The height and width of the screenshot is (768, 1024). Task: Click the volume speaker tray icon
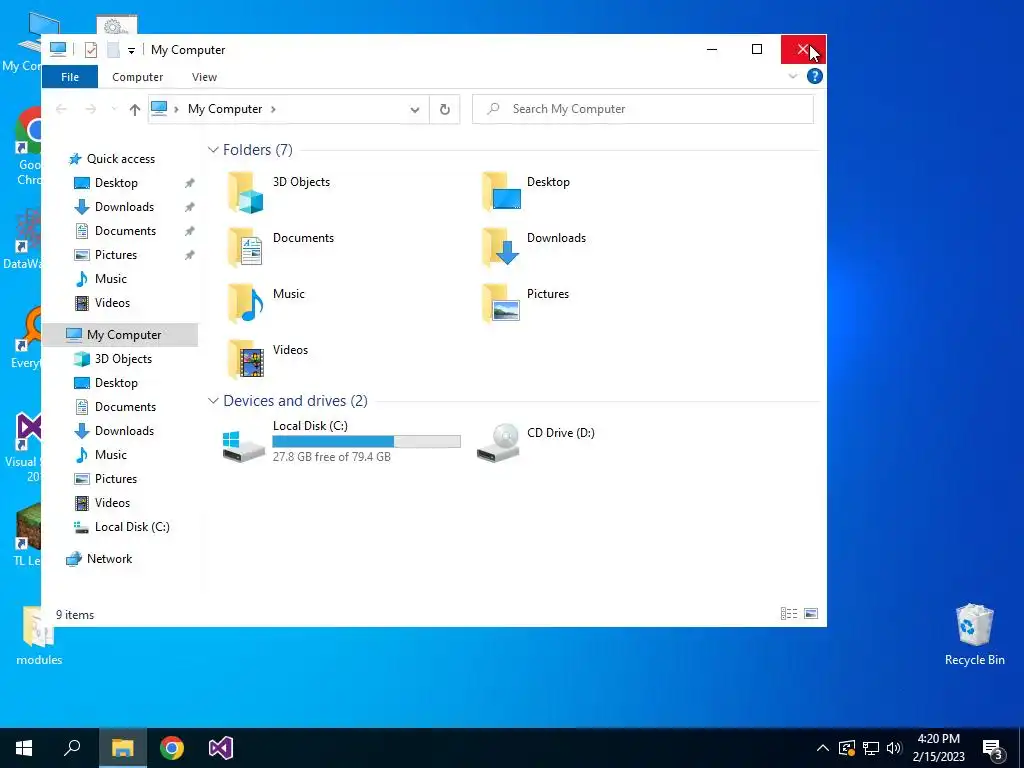click(x=894, y=748)
